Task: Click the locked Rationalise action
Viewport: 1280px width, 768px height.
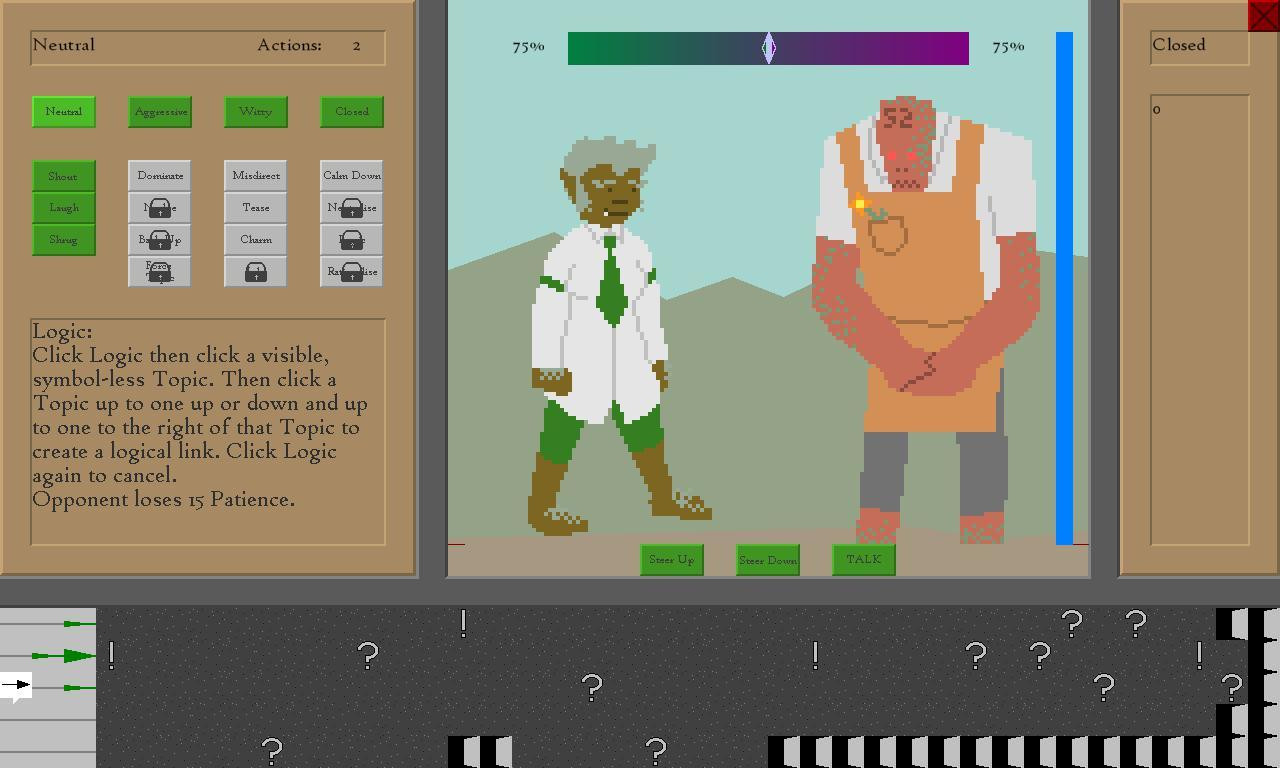Action: [352, 272]
